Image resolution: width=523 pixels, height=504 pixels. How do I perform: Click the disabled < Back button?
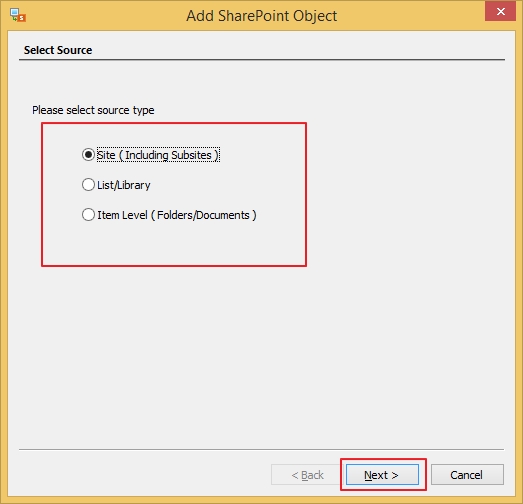pyautogui.click(x=307, y=475)
